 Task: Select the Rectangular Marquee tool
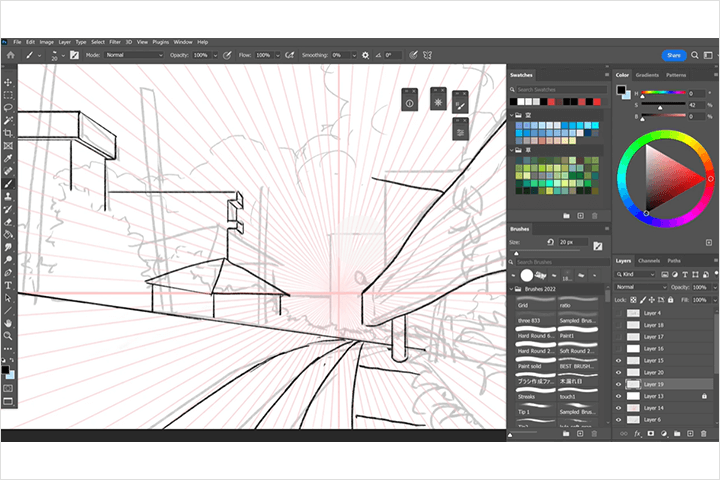pos(8,95)
